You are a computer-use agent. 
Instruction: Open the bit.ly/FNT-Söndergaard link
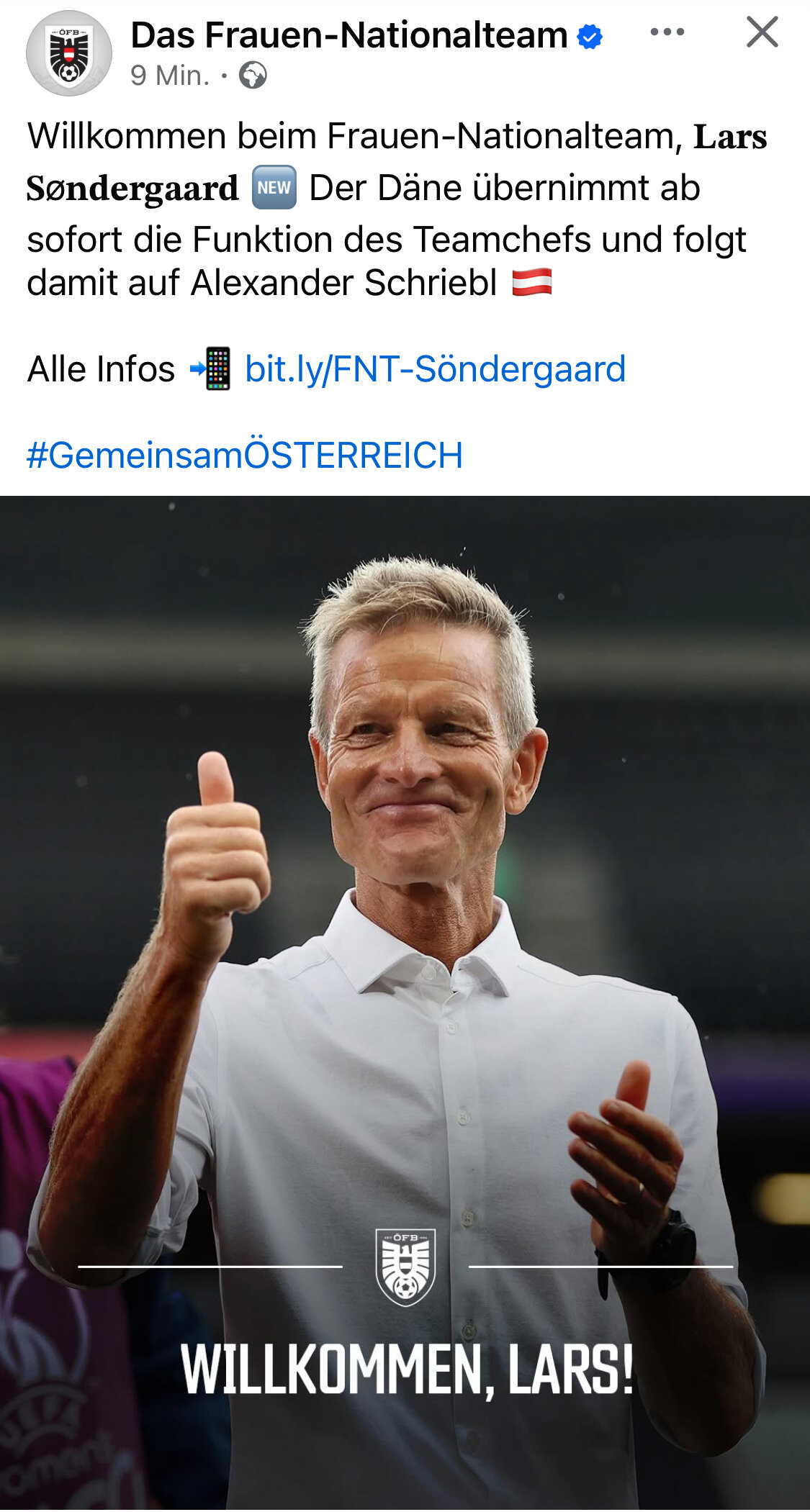(x=435, y=369)
